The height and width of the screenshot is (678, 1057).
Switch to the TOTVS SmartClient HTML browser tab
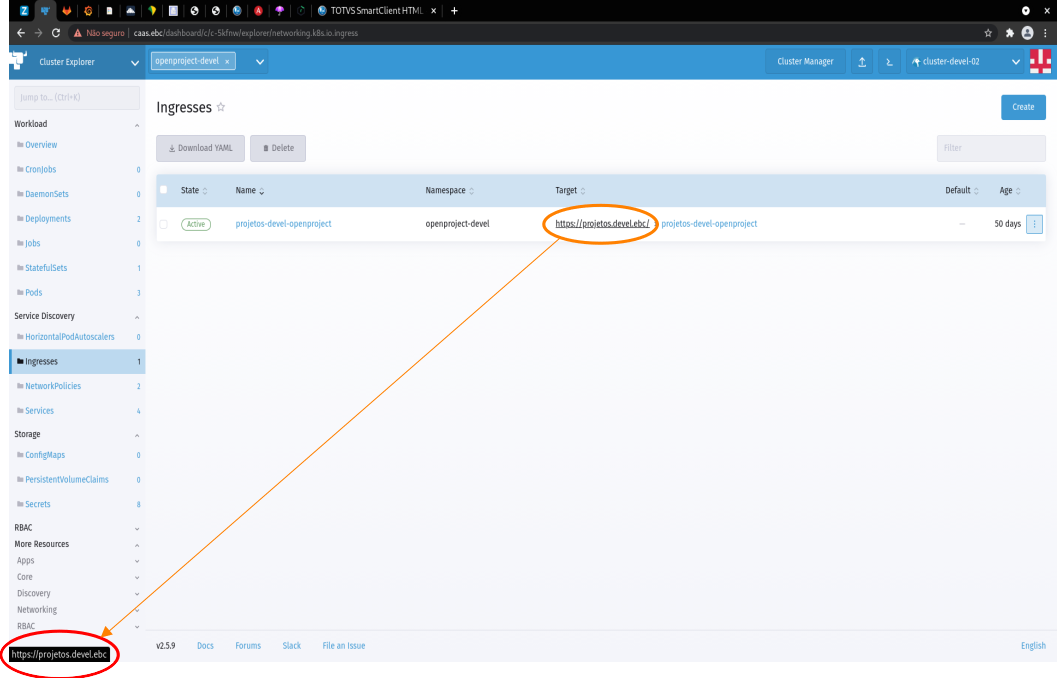[x=375, y=10]
